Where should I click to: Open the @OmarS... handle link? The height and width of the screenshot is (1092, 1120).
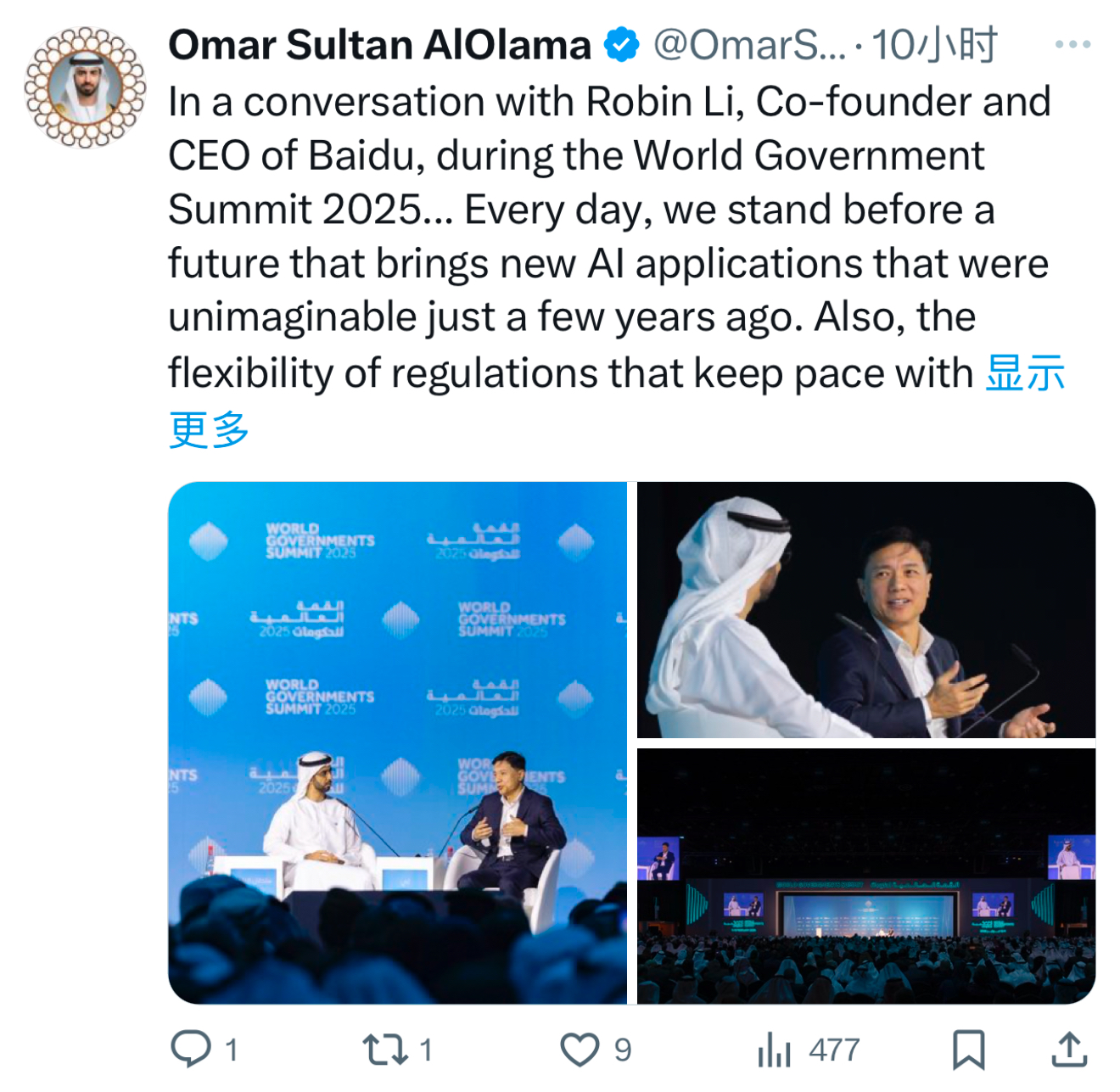(749, 45)
